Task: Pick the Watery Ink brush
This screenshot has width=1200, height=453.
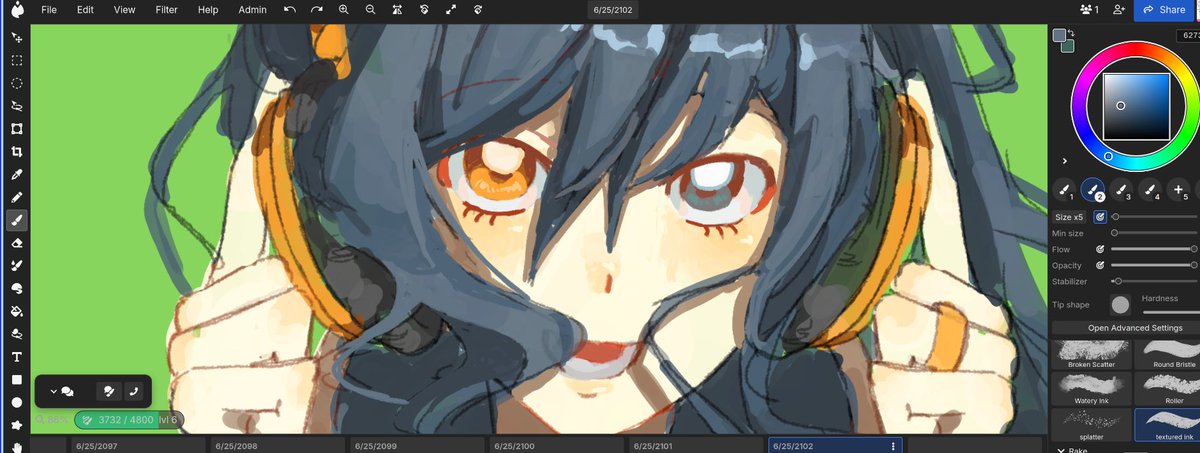Action: (1091, 389)
